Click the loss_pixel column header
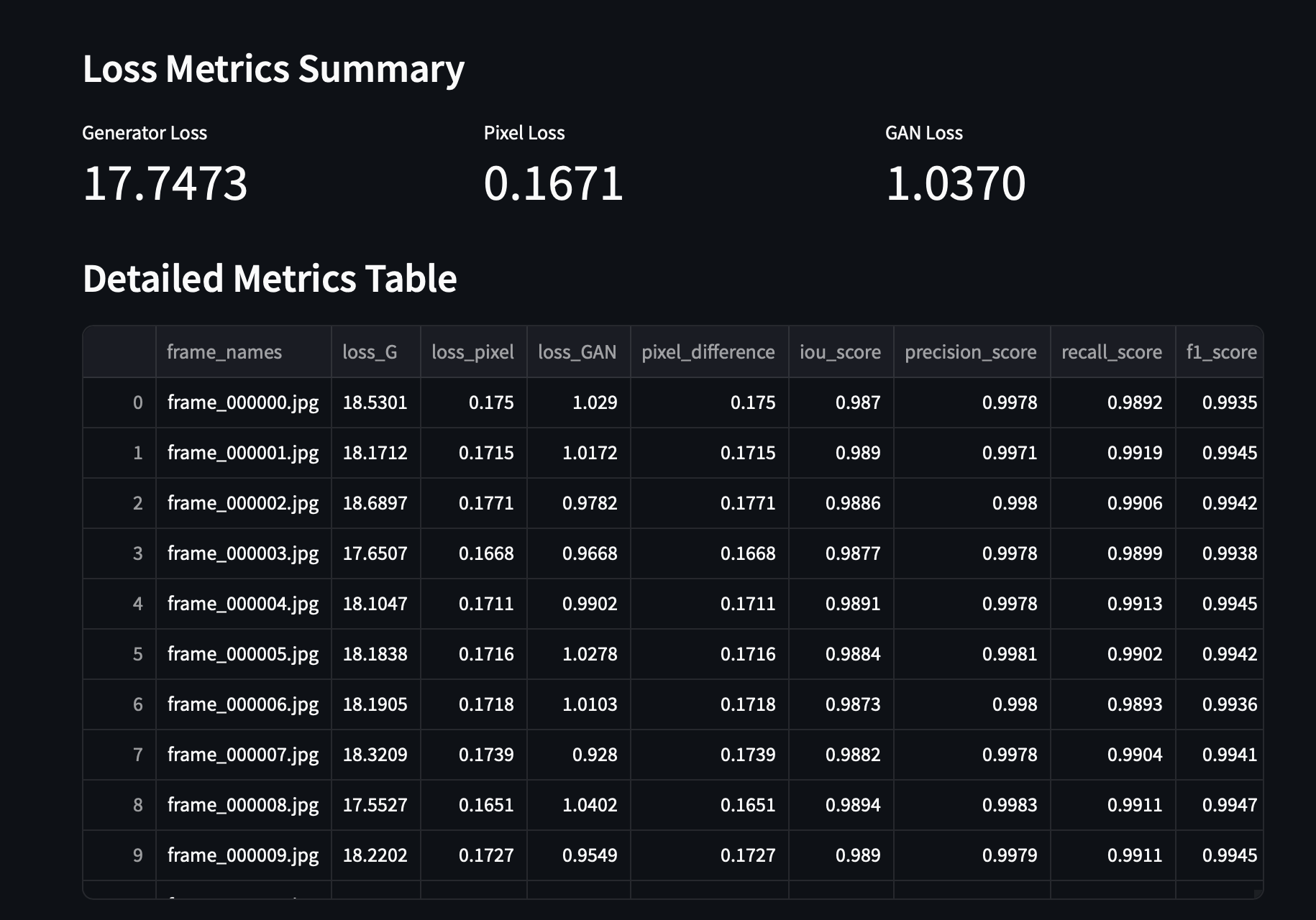 pyautogui.click(x=472, y=352)
